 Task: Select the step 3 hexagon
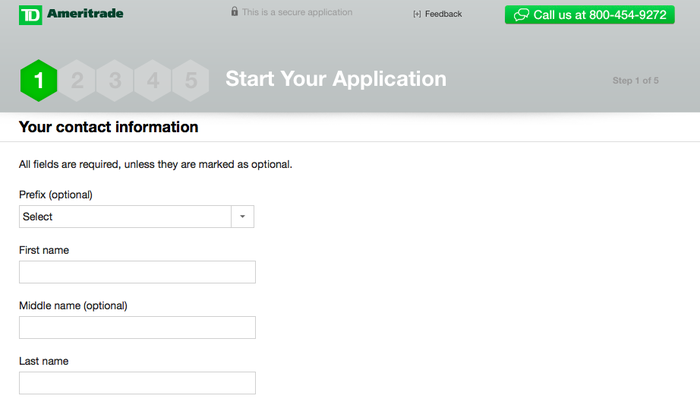[115, 80]
